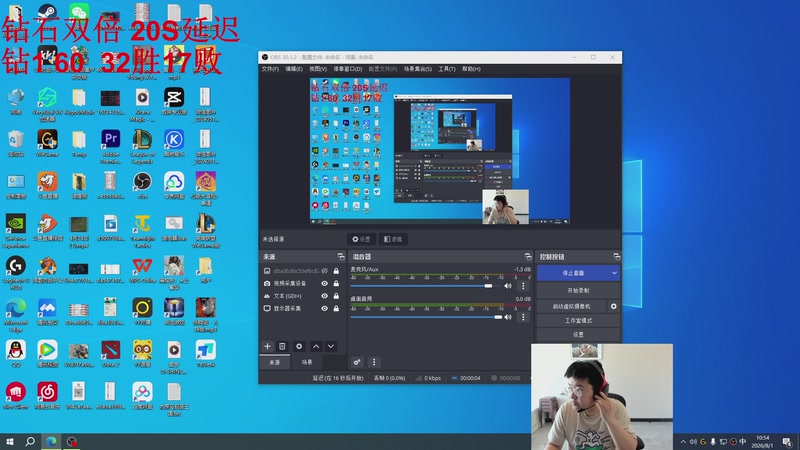Viewport: 800px width, 450px height.
Task: Open the 停靠窗口(D) menu in OBS
Action: [348, 69]
